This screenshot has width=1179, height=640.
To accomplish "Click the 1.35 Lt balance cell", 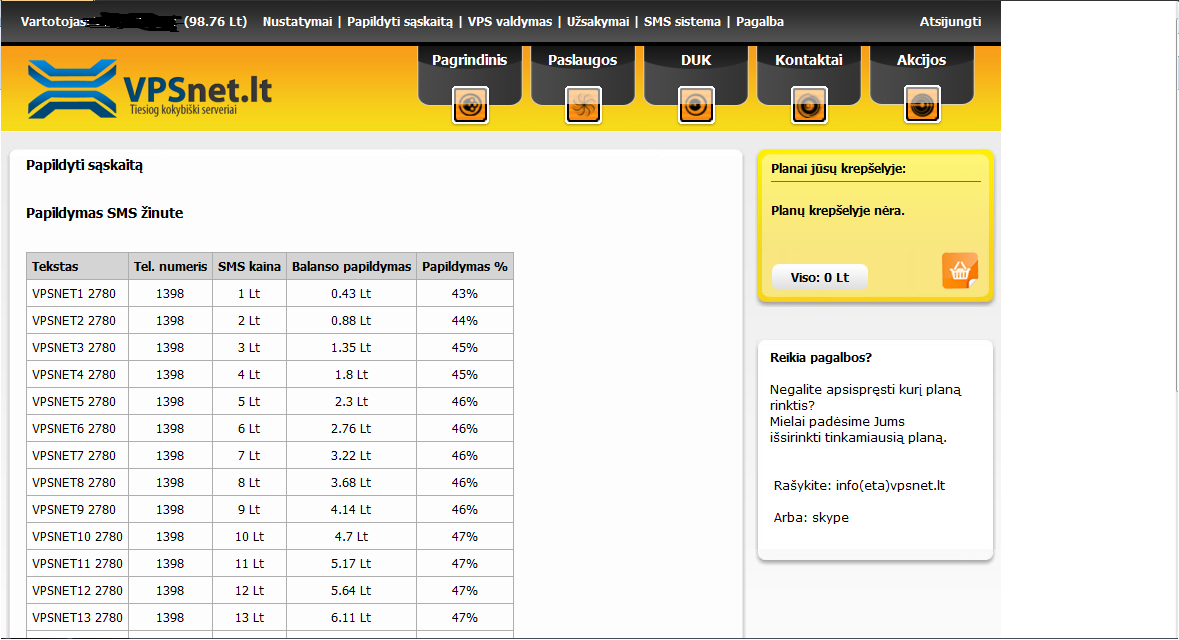I will pyautogui.click(x=351, y=347).
